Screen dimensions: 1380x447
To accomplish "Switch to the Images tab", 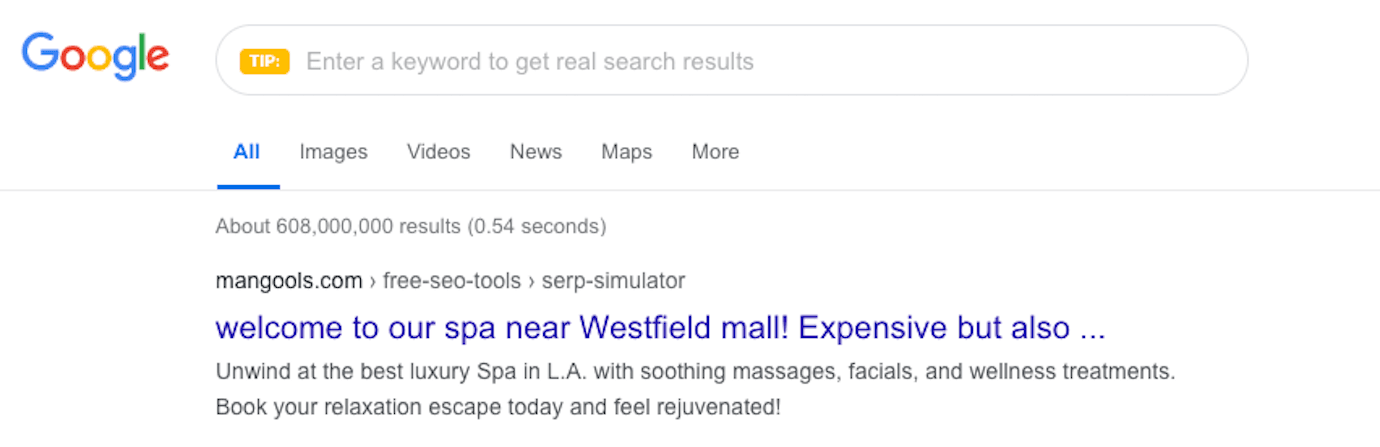I will click(x=333, y=152).
